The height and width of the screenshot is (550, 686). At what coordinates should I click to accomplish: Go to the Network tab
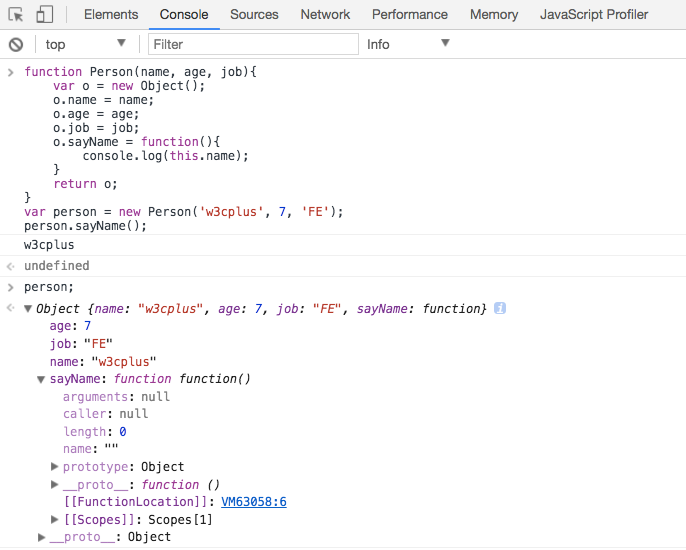[325, 14]
